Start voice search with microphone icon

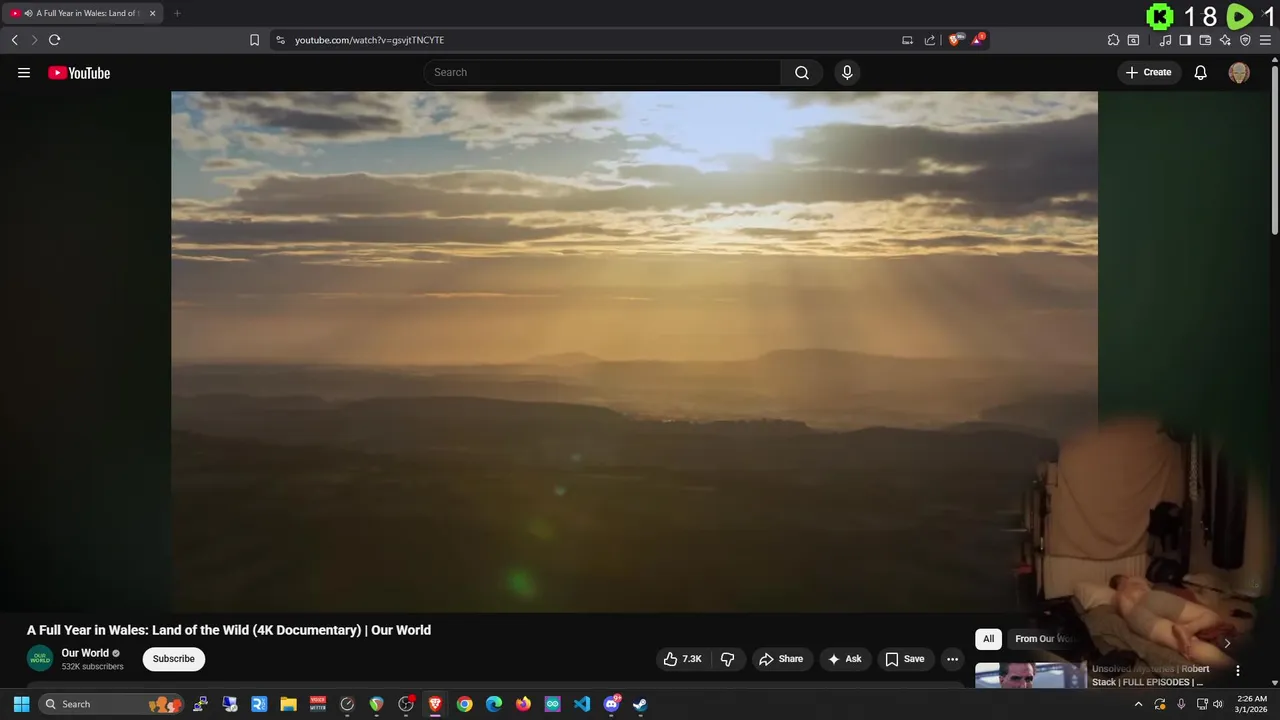coord(847,72)
